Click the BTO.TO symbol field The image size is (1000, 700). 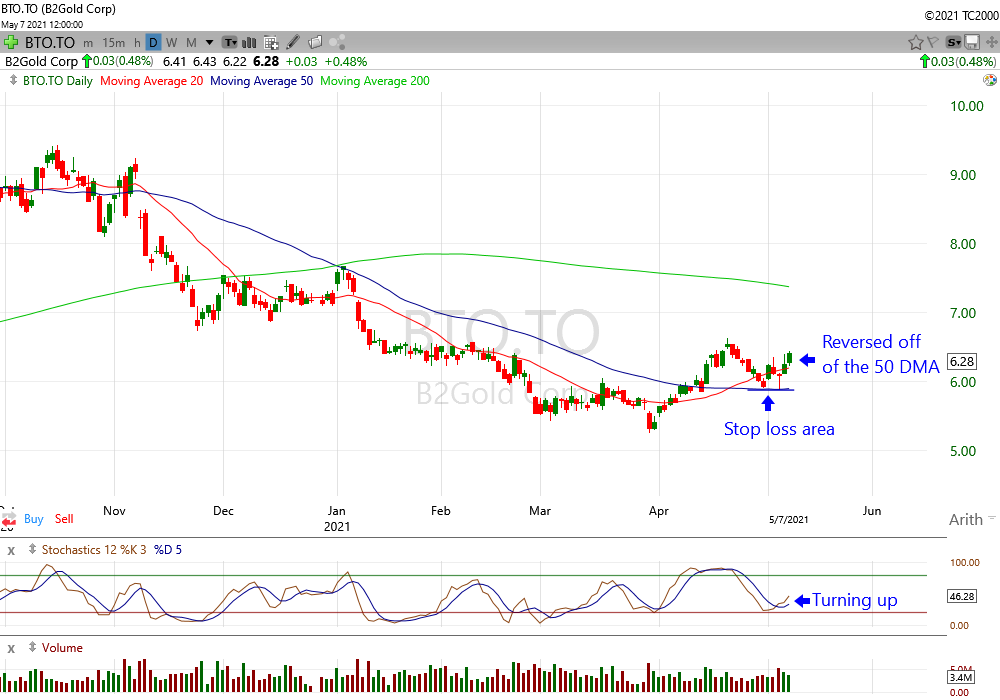click(50, 43)
